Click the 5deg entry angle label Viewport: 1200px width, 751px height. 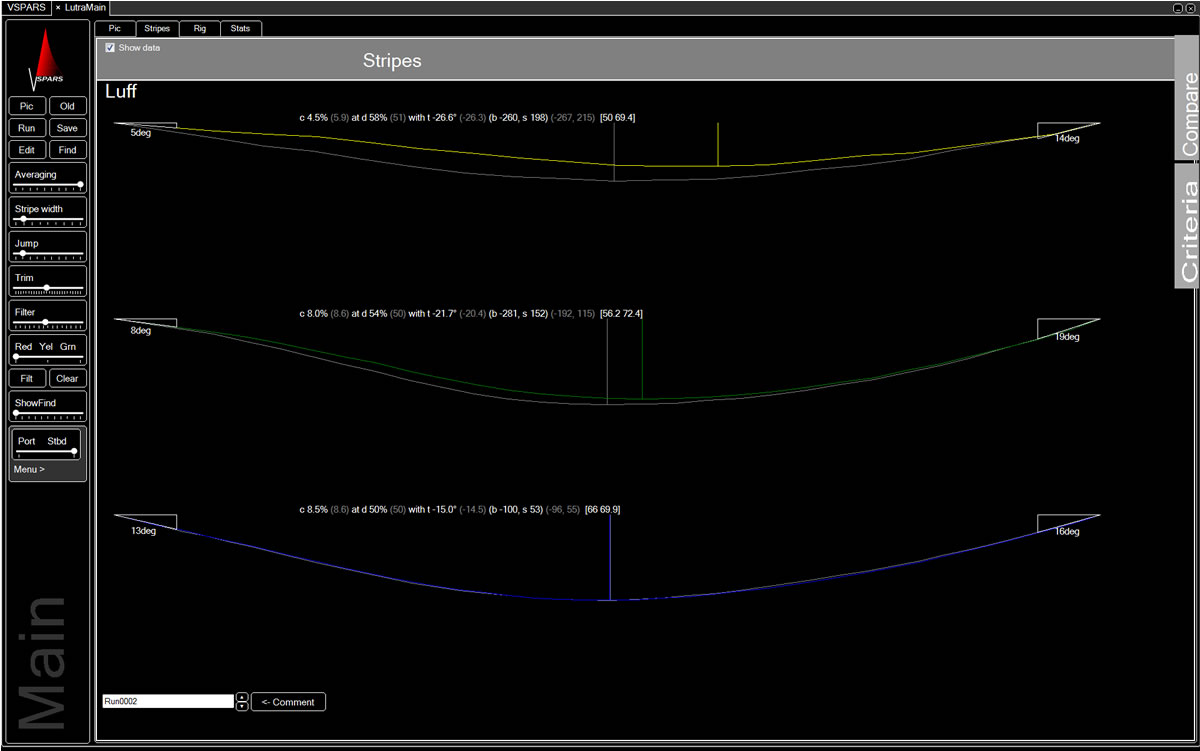[x=140, y=133]
